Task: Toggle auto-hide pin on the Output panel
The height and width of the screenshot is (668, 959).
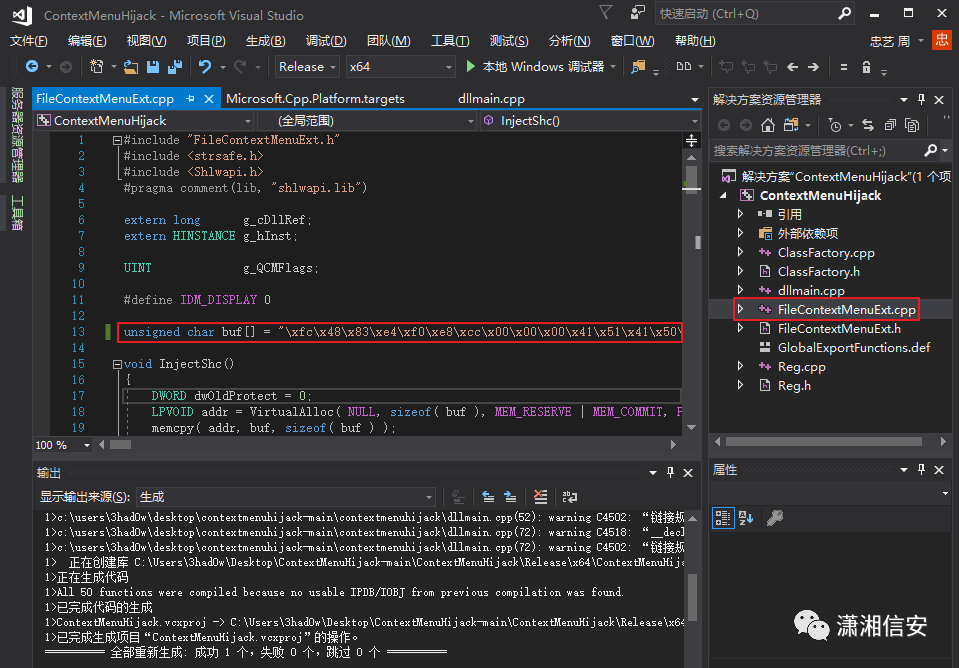Action: (670, 473)
